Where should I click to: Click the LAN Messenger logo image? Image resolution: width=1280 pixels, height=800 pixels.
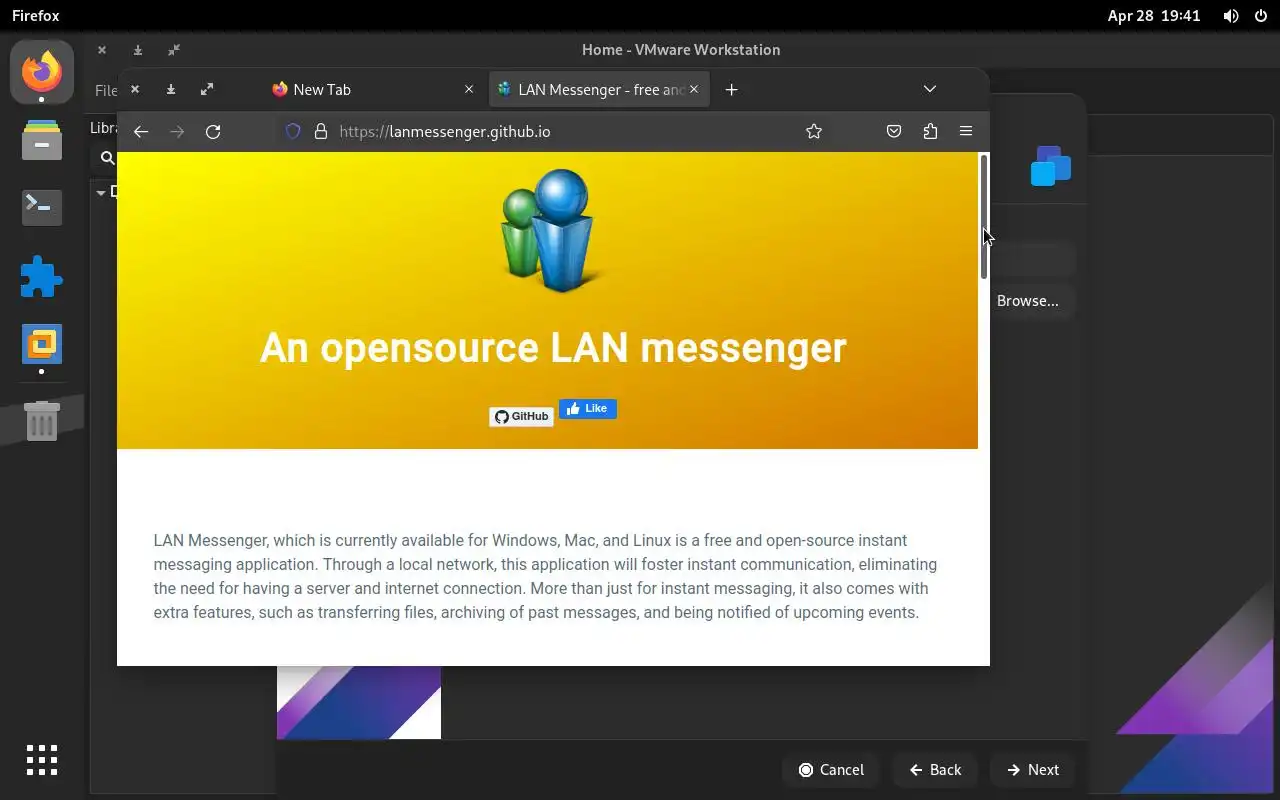click(x=549, y=230)
